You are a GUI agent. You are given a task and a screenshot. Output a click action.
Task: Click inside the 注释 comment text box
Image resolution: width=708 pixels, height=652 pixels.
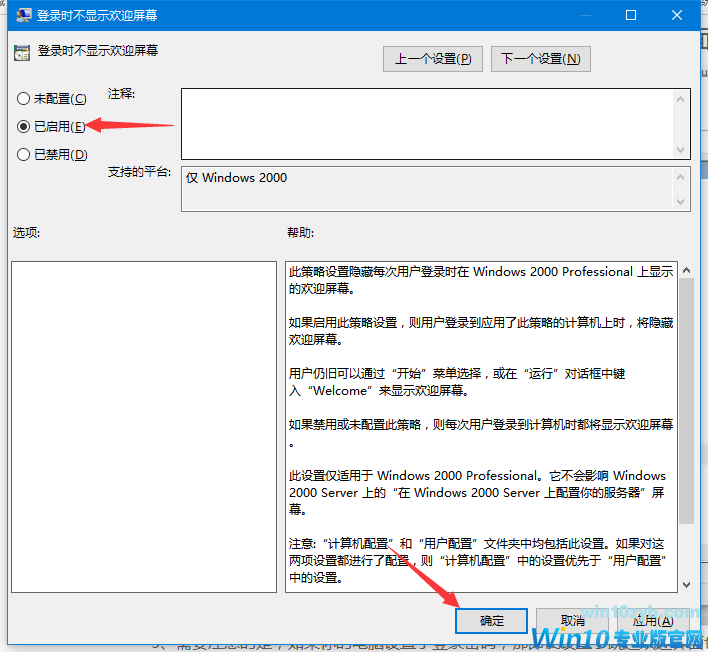427,124
